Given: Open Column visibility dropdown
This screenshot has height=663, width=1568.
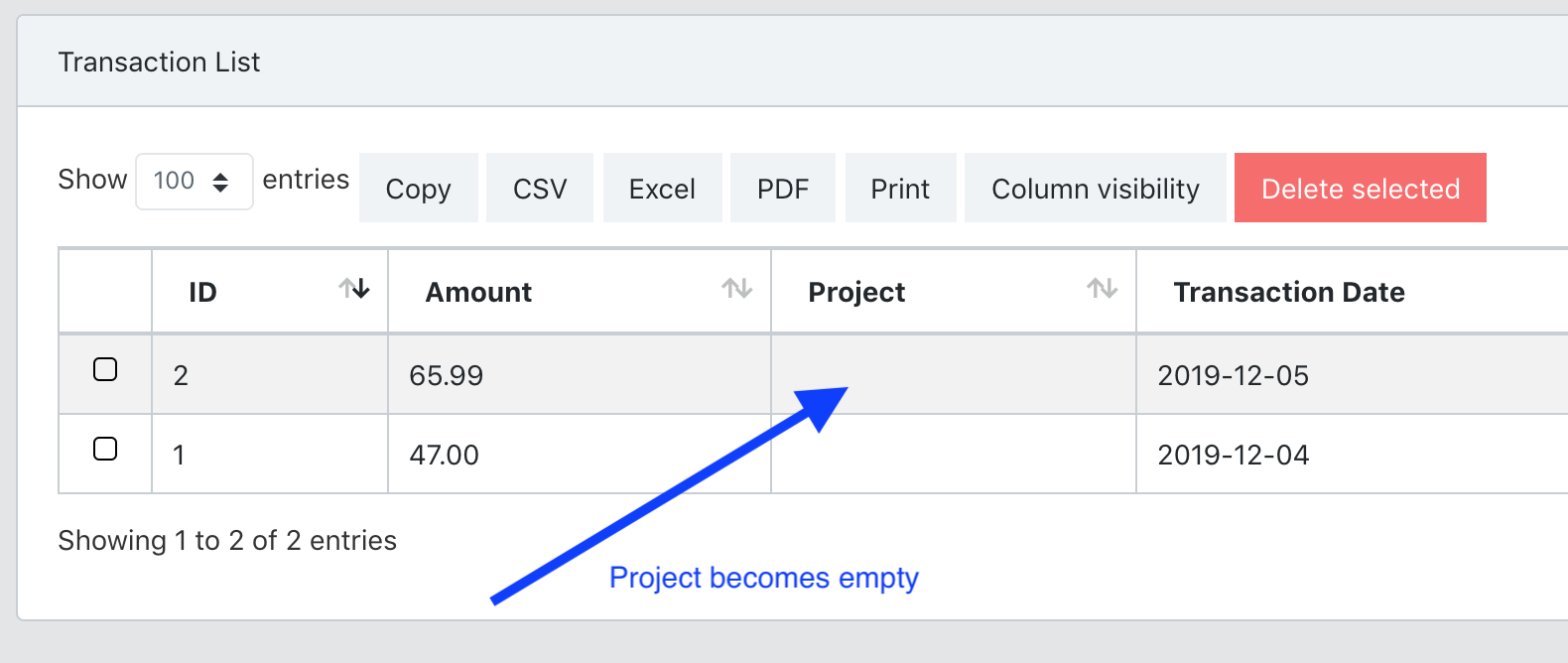Looking at the screenshot, I should click(x=1096, y=188).
